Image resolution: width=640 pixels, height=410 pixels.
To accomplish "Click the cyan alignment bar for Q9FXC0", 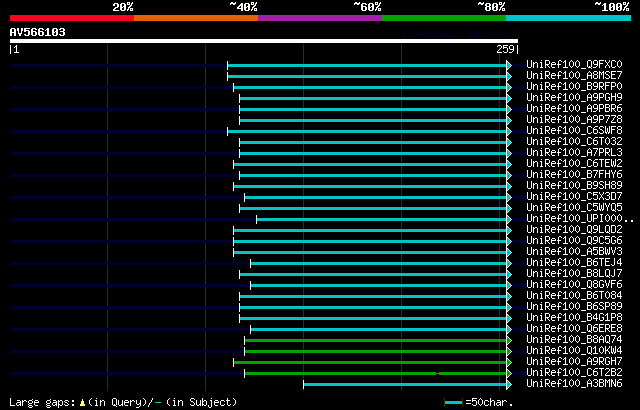I will coord(367,65).
